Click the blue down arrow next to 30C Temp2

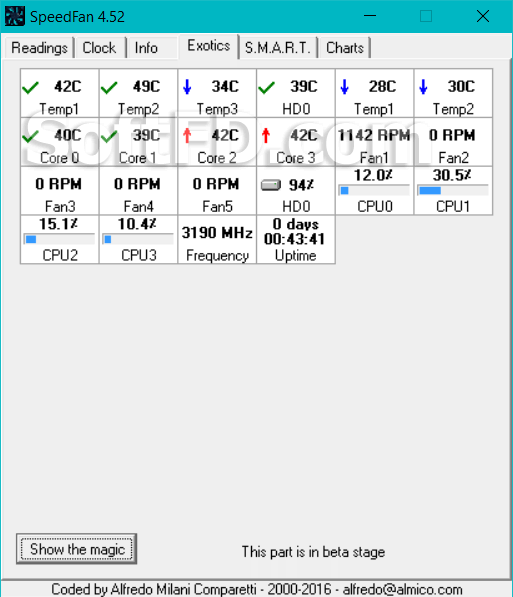tap(423, 86)
